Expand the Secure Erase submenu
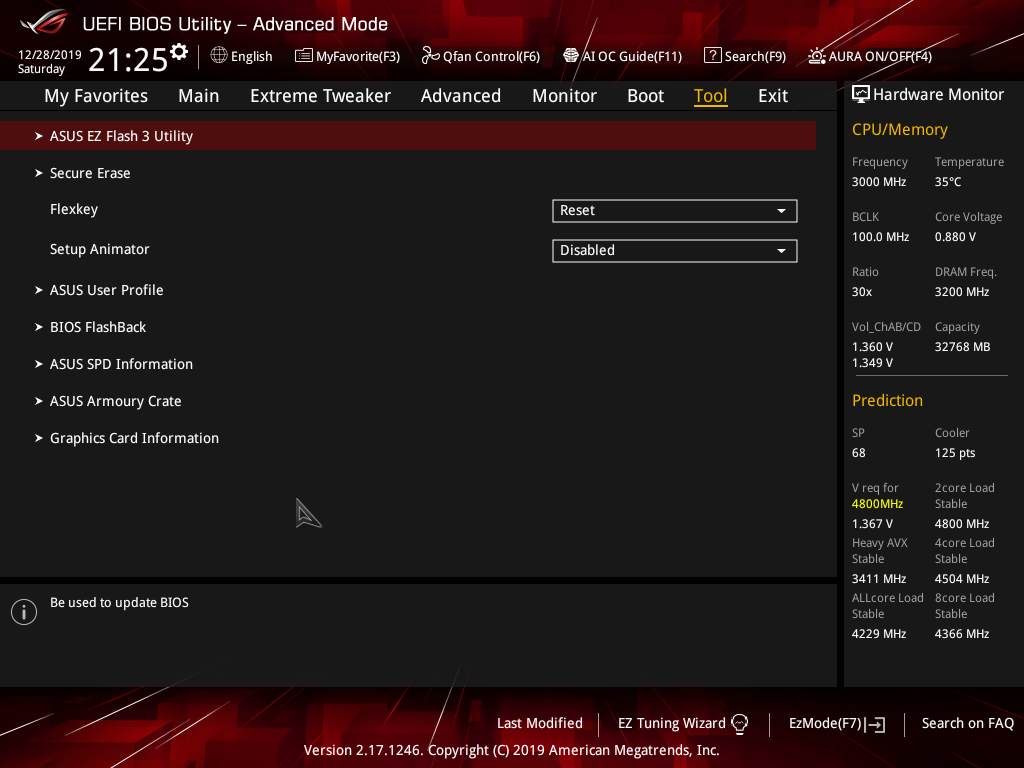 (x=90, y=173)
